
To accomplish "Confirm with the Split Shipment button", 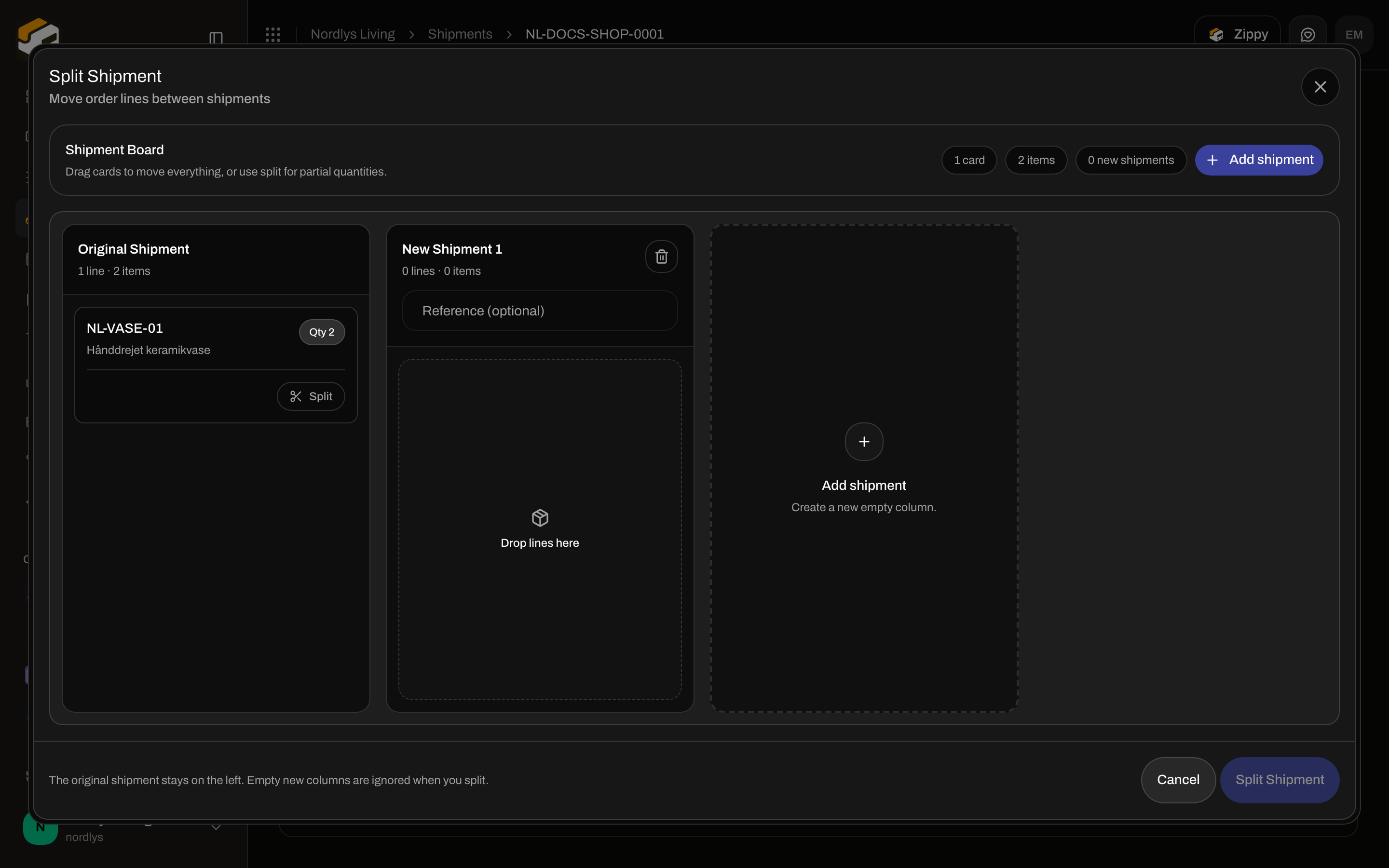I will click(x=1280, y=780).
